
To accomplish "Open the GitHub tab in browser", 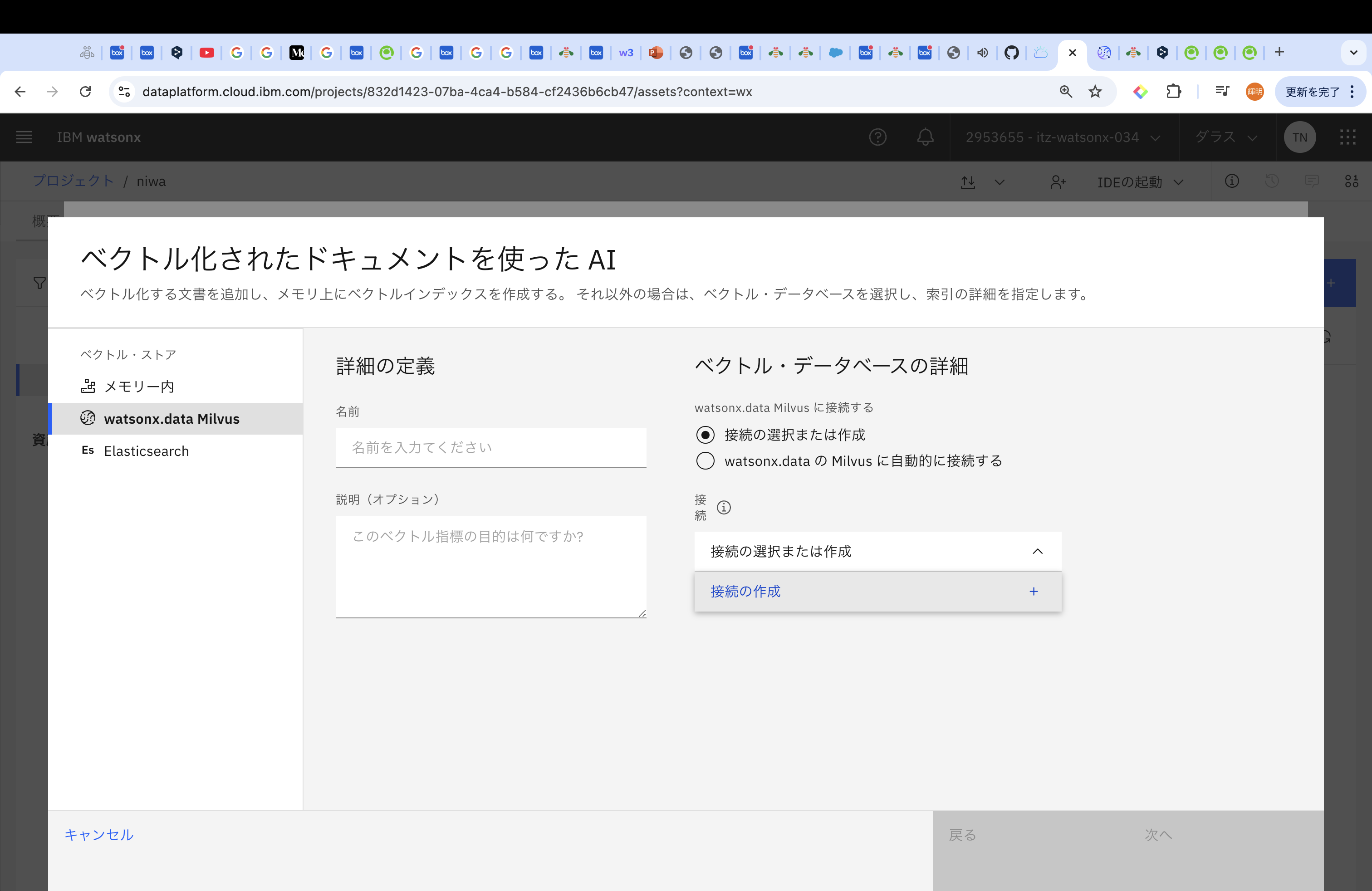I will [1011, 53].
